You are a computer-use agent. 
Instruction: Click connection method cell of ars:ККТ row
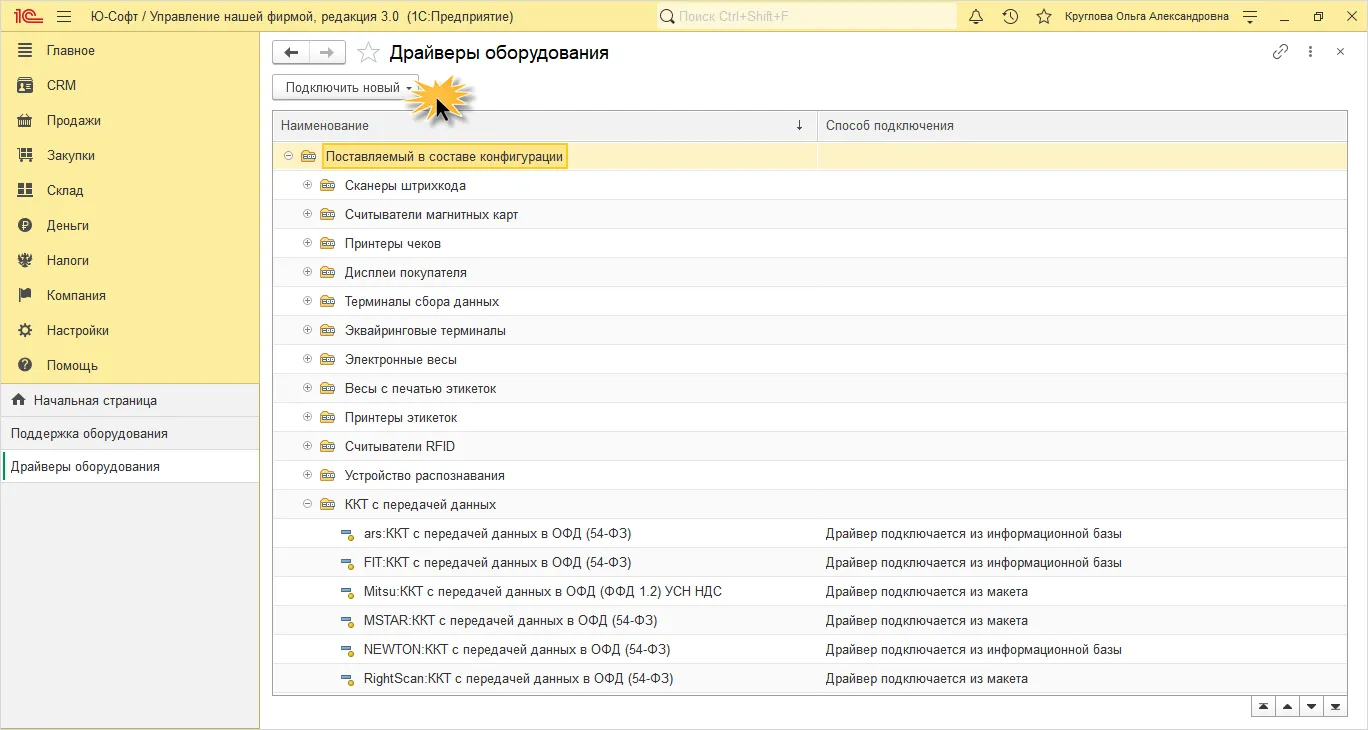tap(1083, 533)
